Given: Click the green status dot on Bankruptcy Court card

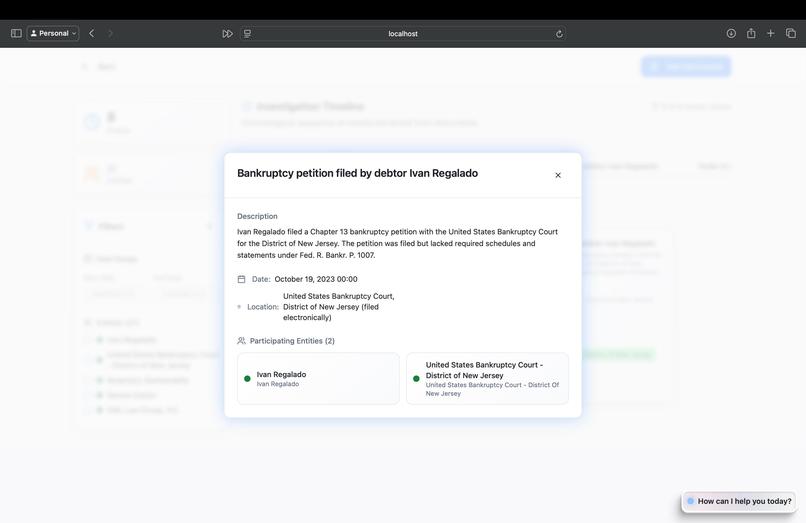Looking at the screenshot, I should pyautogui.click(x=416, y=378).
